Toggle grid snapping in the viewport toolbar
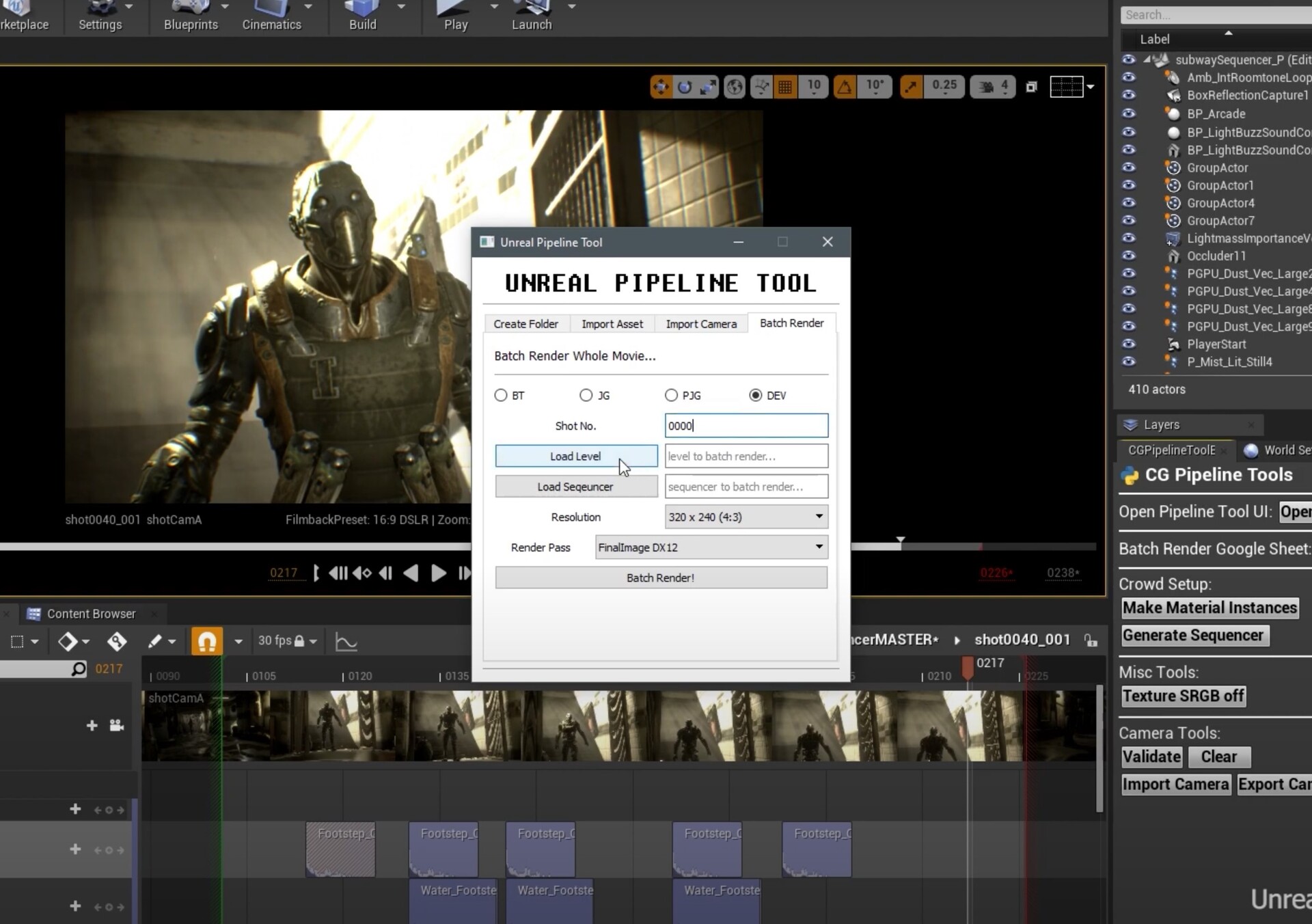Image resolution: width=1312 pixels, height=924 pixels. 785,87
